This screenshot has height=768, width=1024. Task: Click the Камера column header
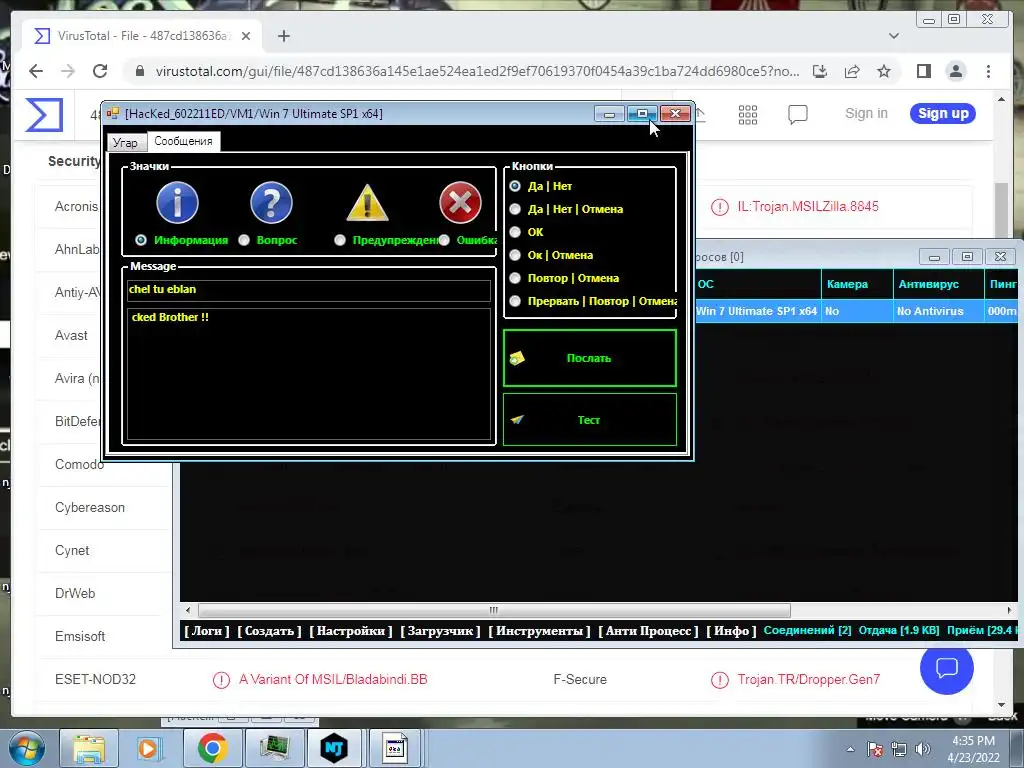[x=857, y=284]
